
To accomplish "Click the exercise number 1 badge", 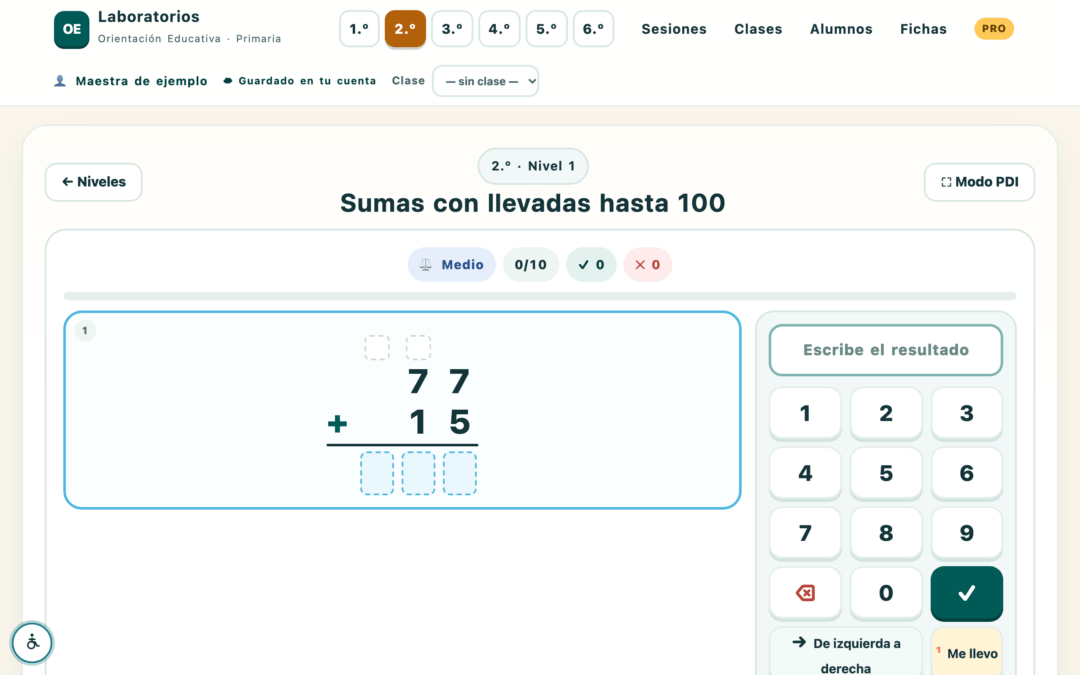I will [x=85, y=331].
